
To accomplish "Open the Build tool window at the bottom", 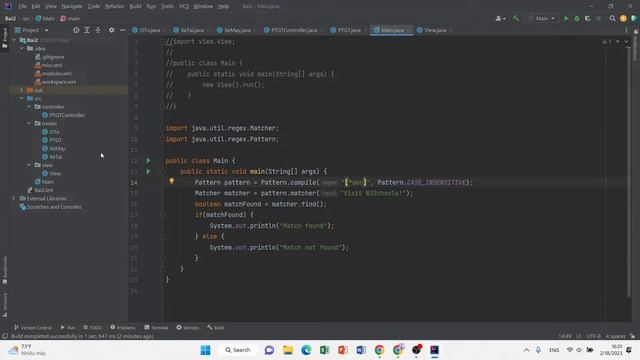I will coord(216,328).
